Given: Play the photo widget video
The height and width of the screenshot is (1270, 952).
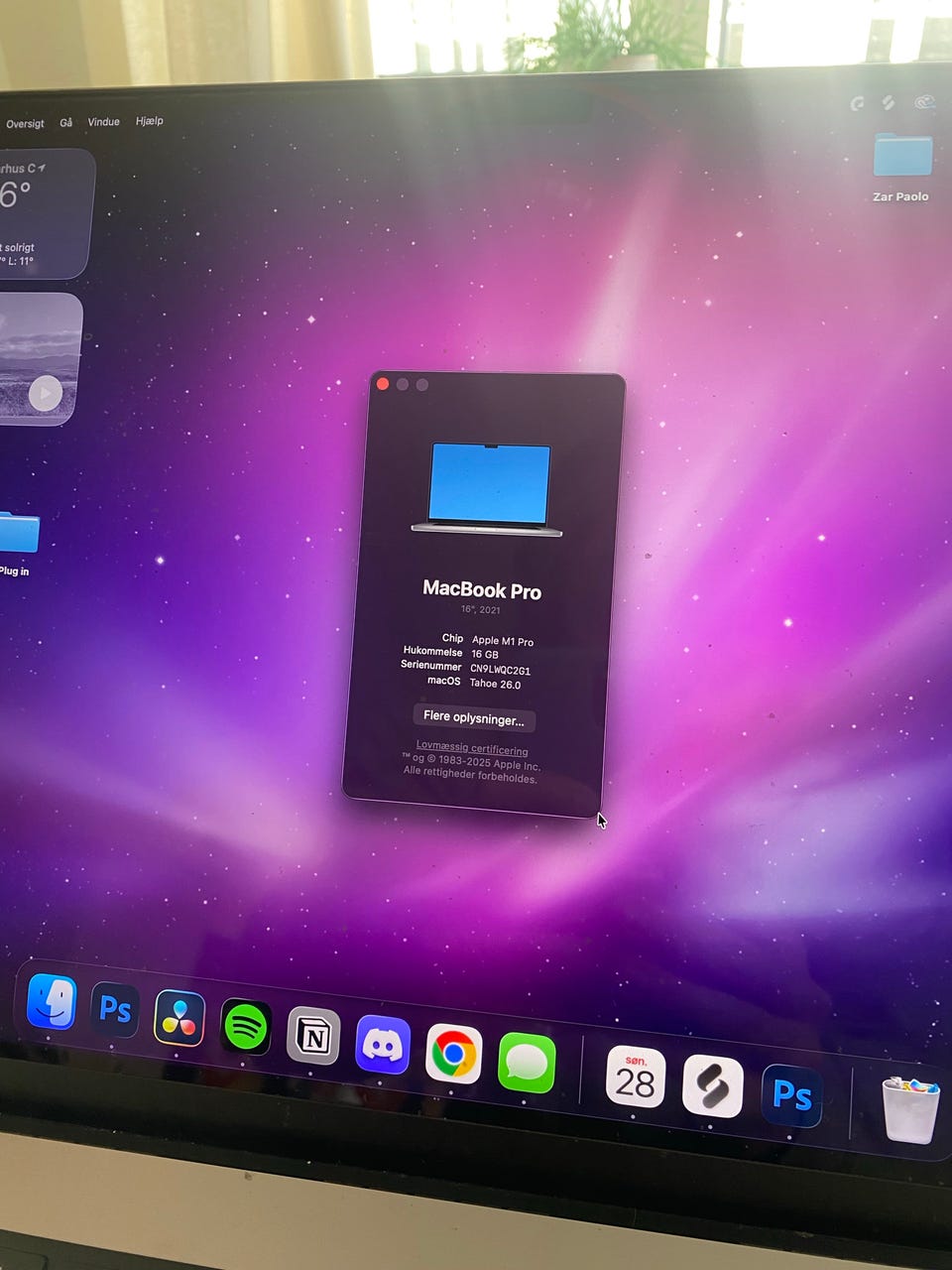Looking at the screenshot, I should [x=44, y=393].
